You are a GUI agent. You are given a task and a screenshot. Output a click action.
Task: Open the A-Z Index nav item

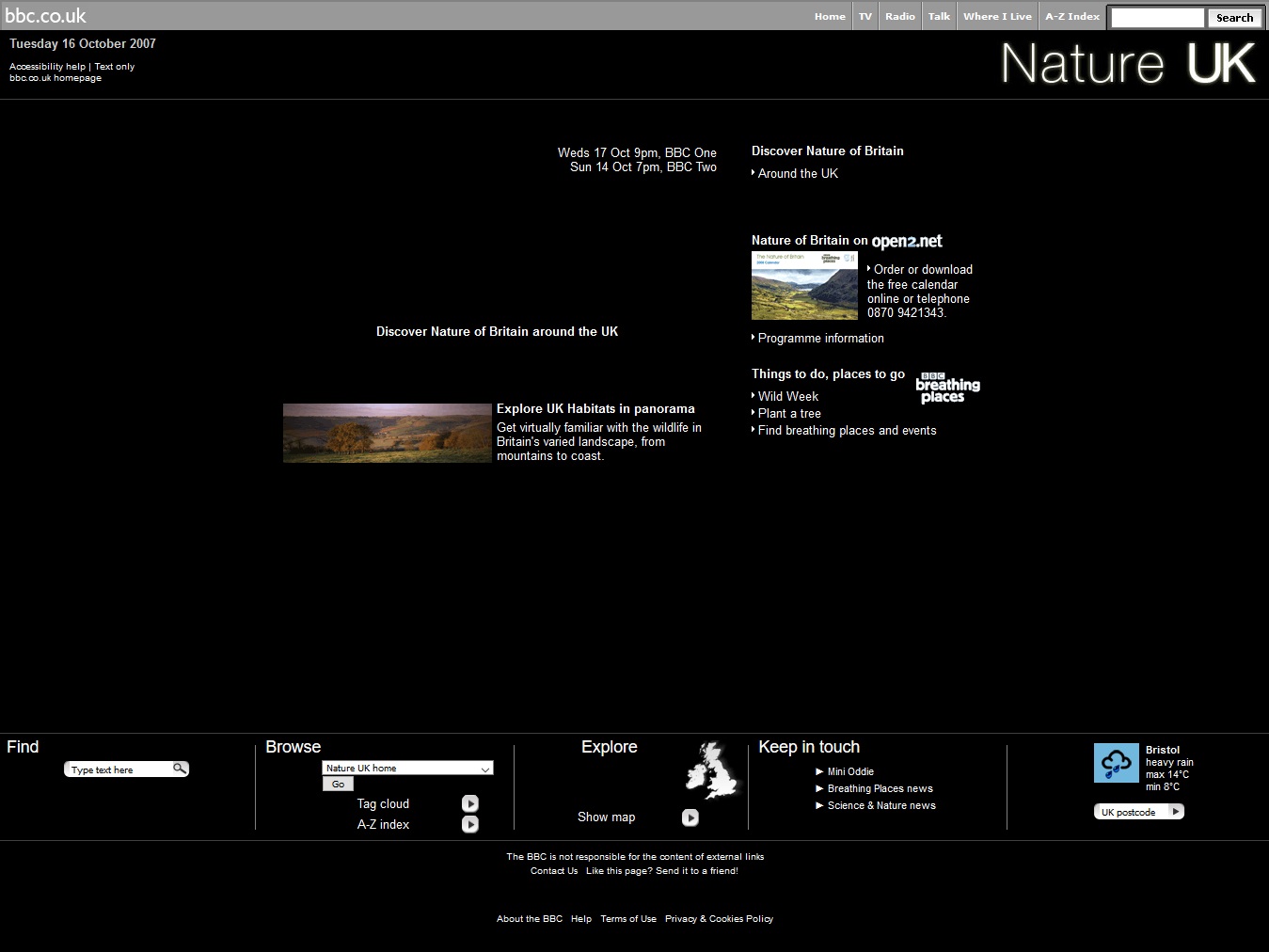(x=1071, y=16)
